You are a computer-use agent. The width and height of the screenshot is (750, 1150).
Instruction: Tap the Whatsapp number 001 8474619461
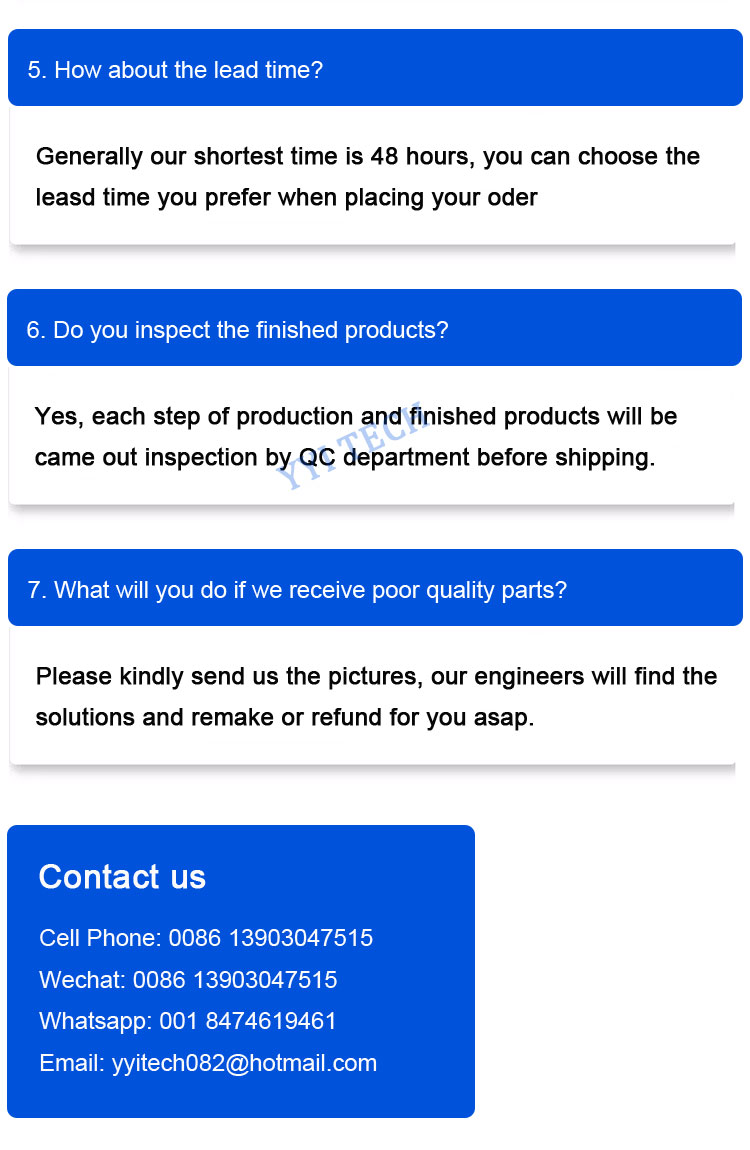[248, 1021]
